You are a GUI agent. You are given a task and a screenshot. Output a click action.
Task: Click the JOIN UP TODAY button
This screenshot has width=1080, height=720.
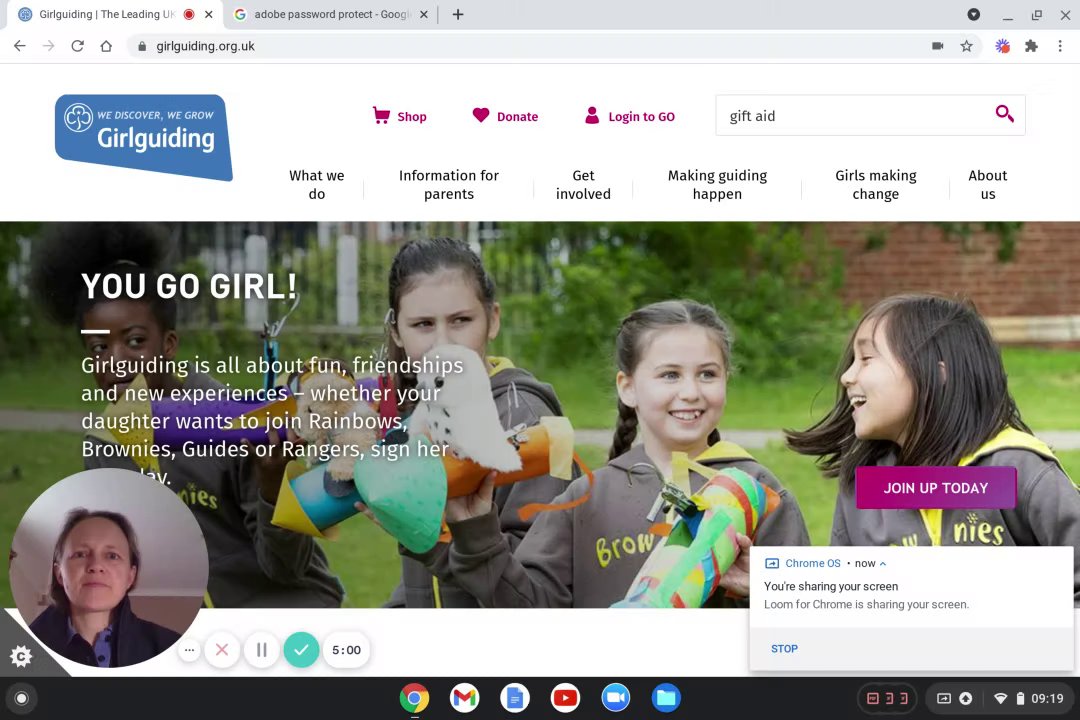tap(935, 488)
